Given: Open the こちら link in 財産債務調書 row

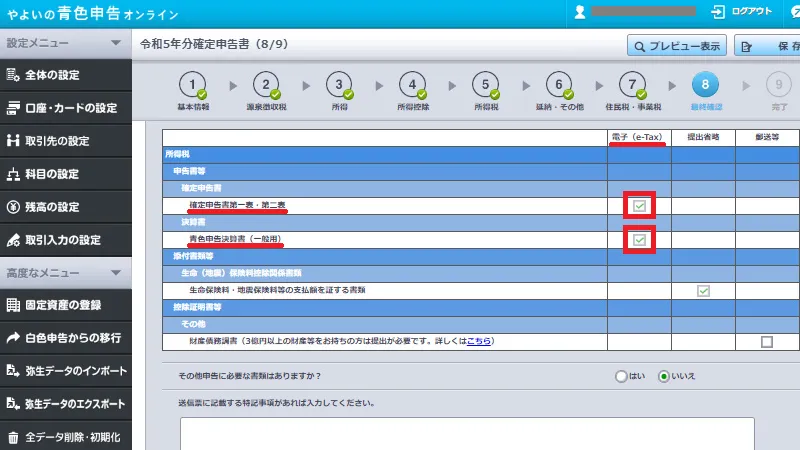Looking at the screenshot, I should [479, 341].
